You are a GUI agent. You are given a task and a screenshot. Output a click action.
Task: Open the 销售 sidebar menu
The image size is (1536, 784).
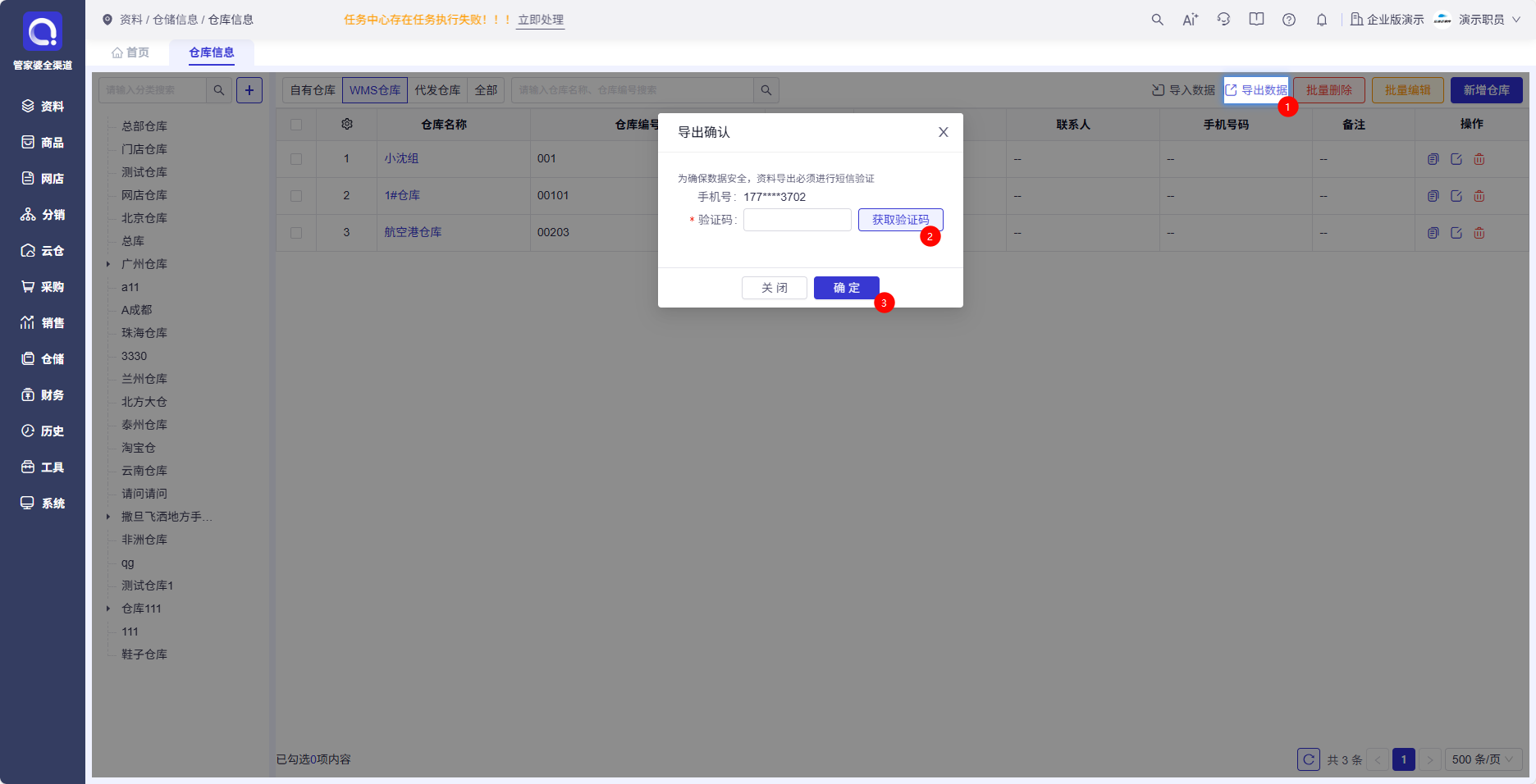click(43, 323)
